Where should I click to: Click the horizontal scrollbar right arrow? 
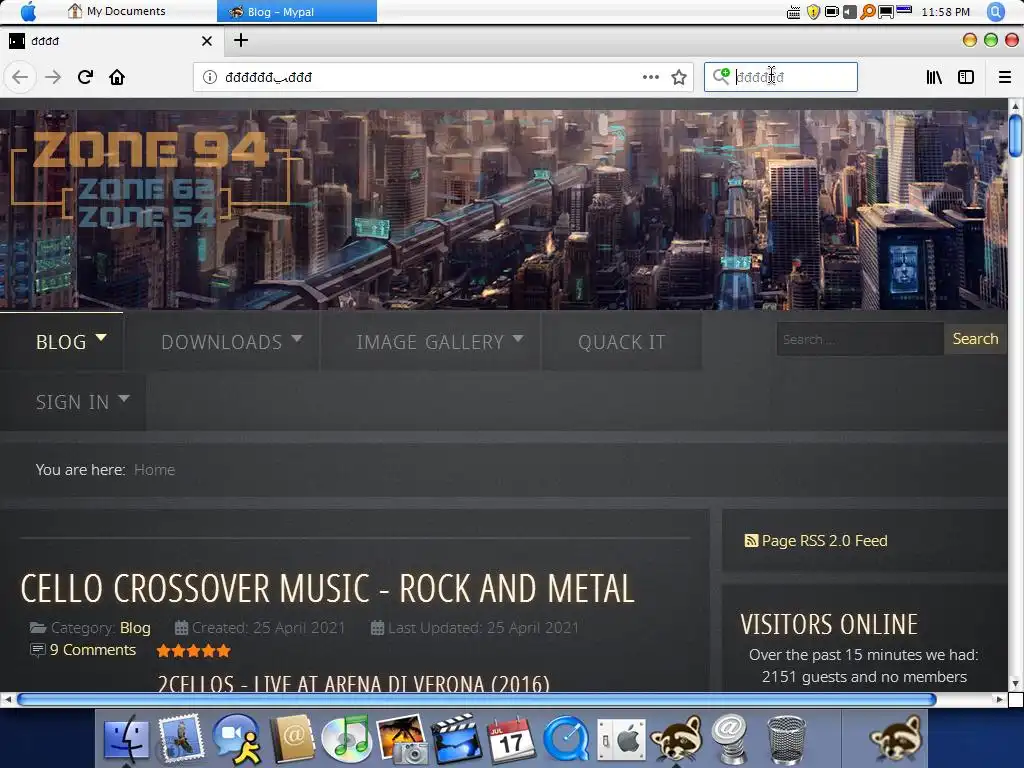(x=1000, y=699)
